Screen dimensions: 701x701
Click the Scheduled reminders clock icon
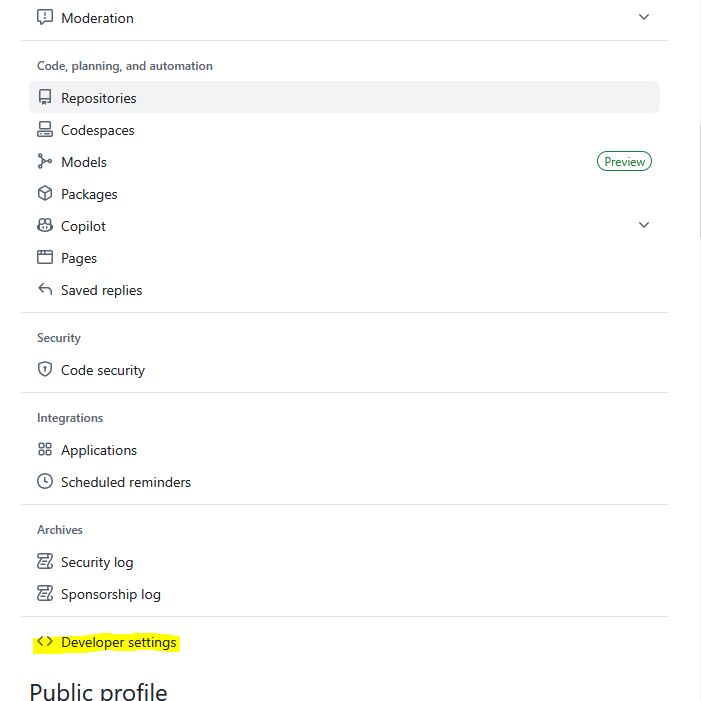point(44,482)
